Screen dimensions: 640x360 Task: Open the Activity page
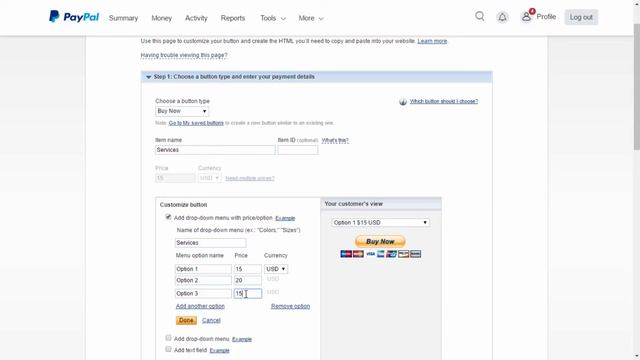pos(196,18)
